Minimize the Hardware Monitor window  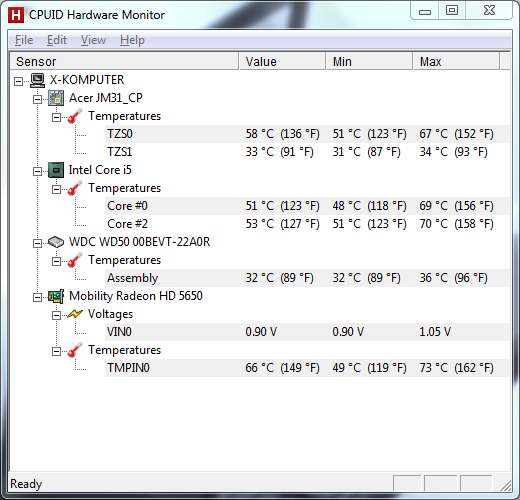(x=425, y=11)
